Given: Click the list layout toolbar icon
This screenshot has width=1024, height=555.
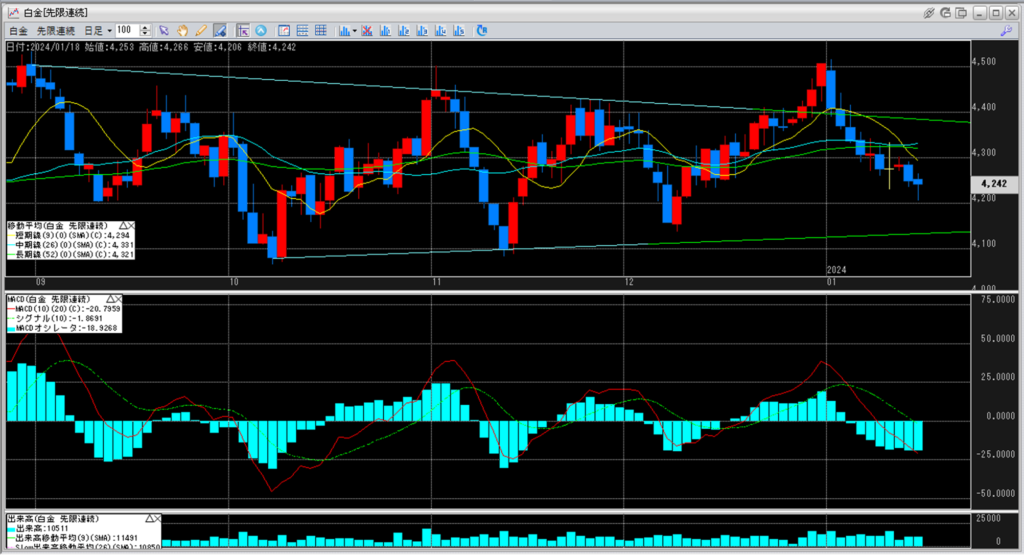Looking at the screenshot, I should (x=302, y=31).
